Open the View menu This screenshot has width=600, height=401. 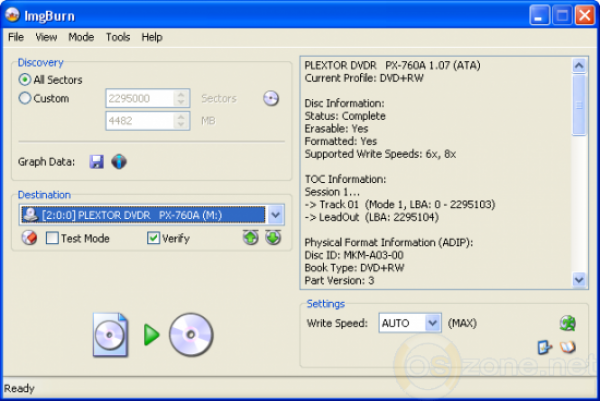(46, 37)
